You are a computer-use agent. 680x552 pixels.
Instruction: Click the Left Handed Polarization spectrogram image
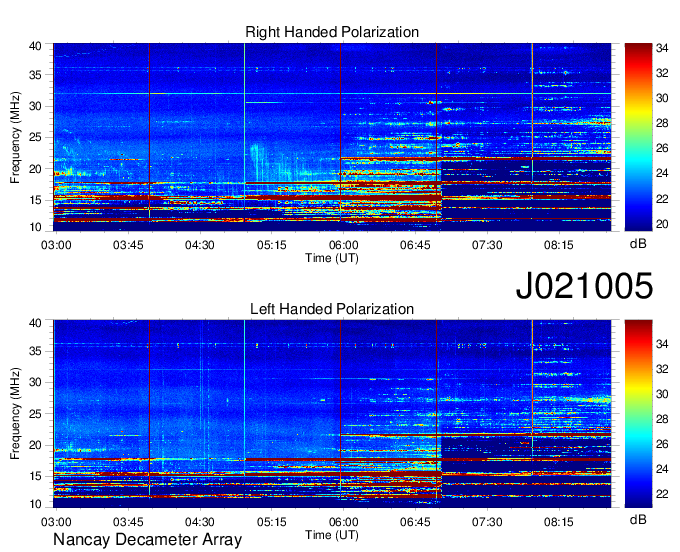(332, 414)
